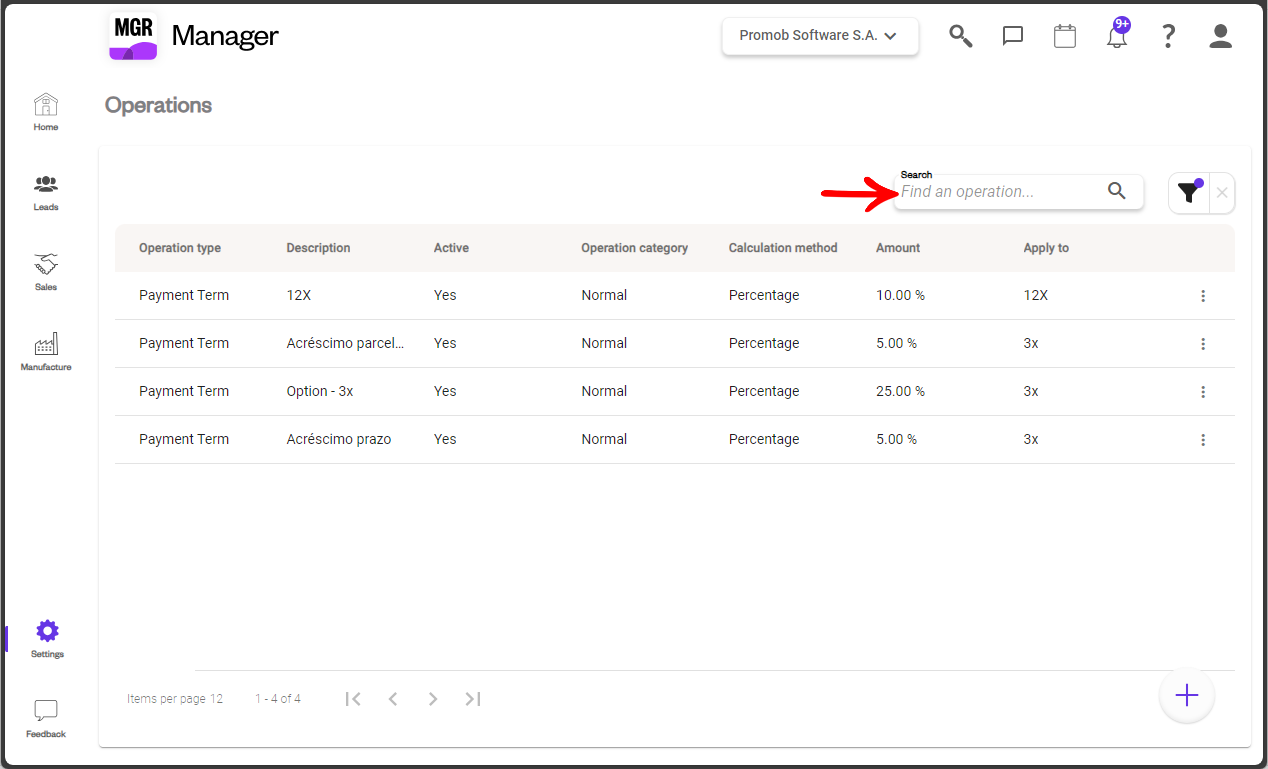Click Payment Term in the 12X row
The height and width of the screenshot is (769, 1268).
[184, 296]
